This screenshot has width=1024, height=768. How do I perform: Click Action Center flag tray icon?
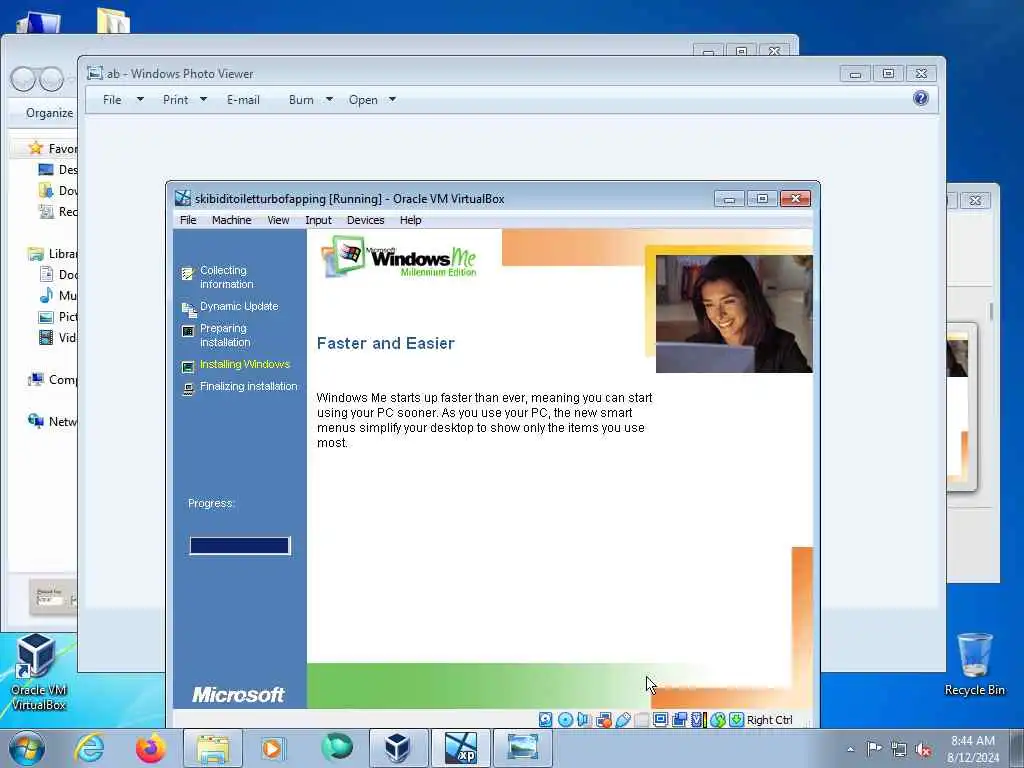click(x=874, y=749)
